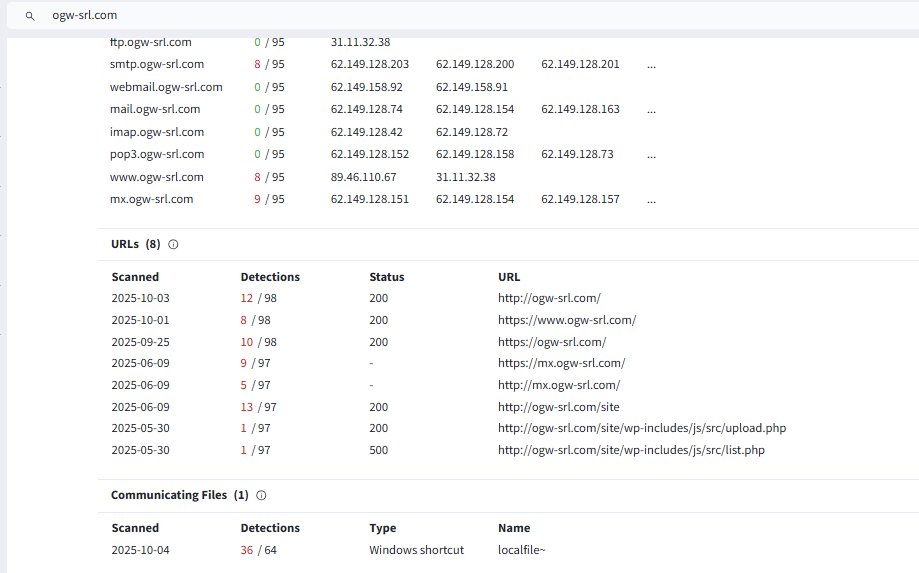Select IP 62.149.128.152

[370, 154]
